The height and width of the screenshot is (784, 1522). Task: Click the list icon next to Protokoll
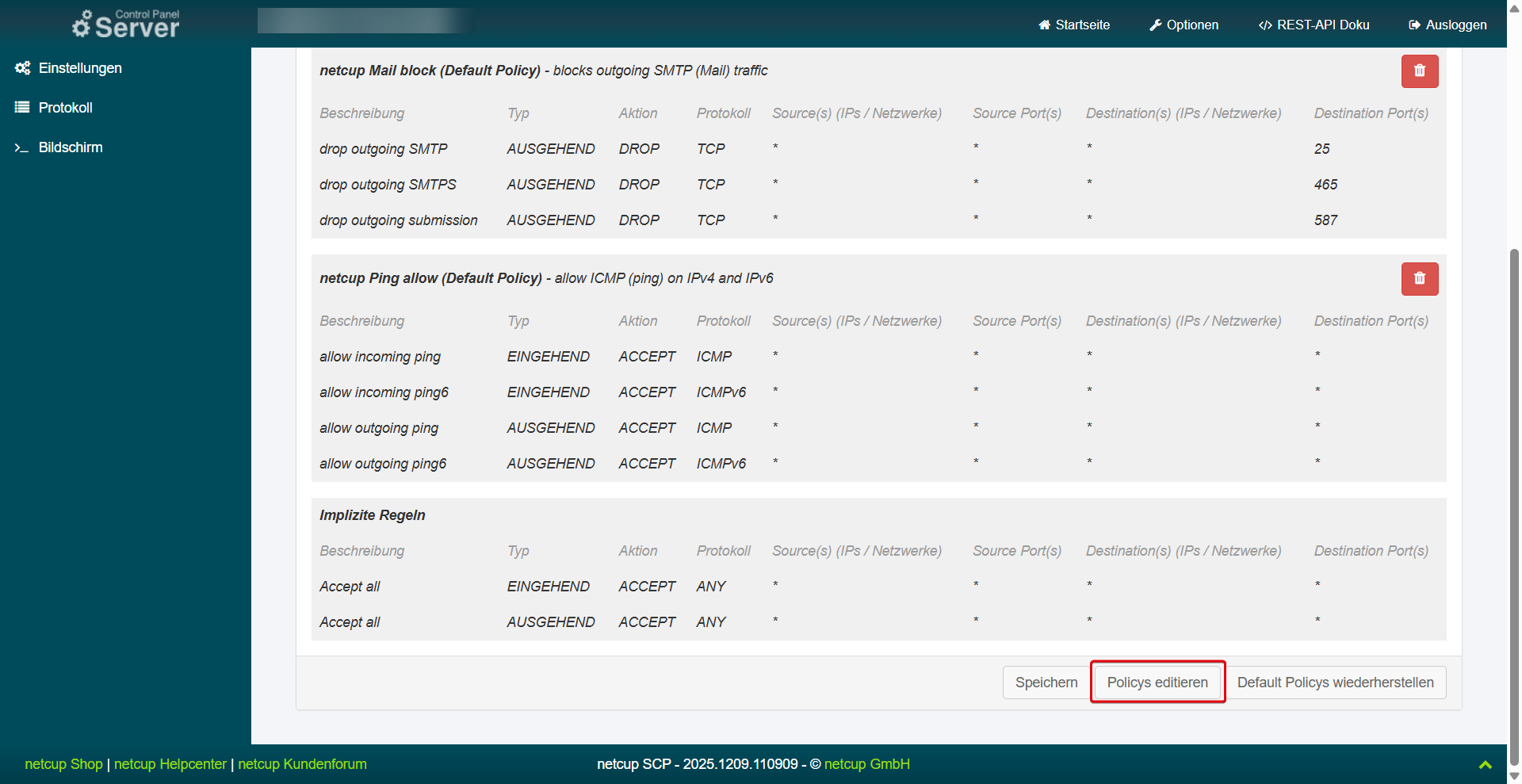22,108
